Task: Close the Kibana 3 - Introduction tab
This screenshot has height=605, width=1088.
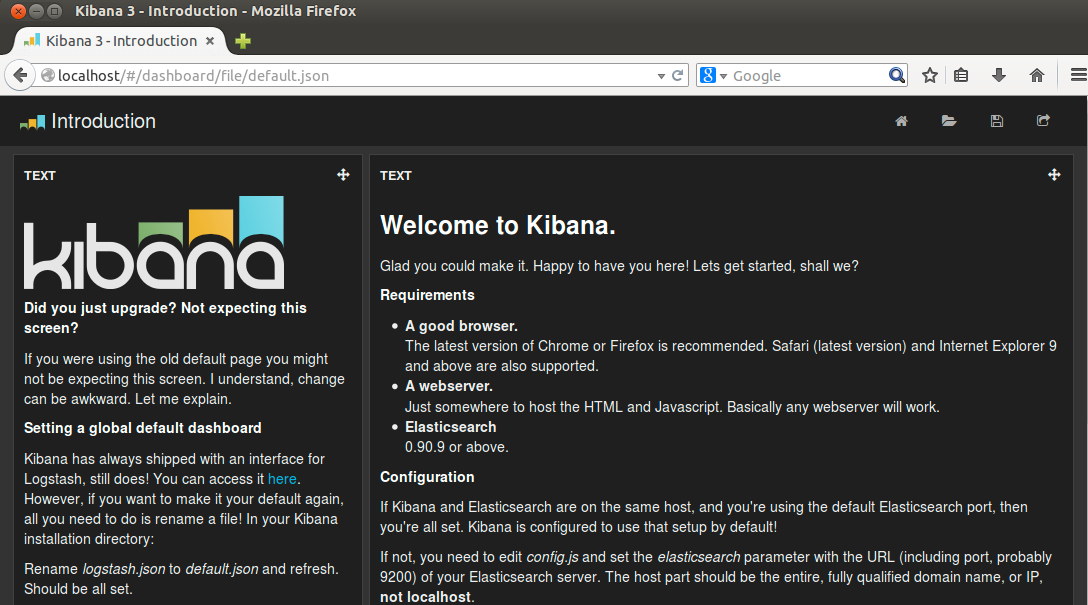Action: (210, 41)
